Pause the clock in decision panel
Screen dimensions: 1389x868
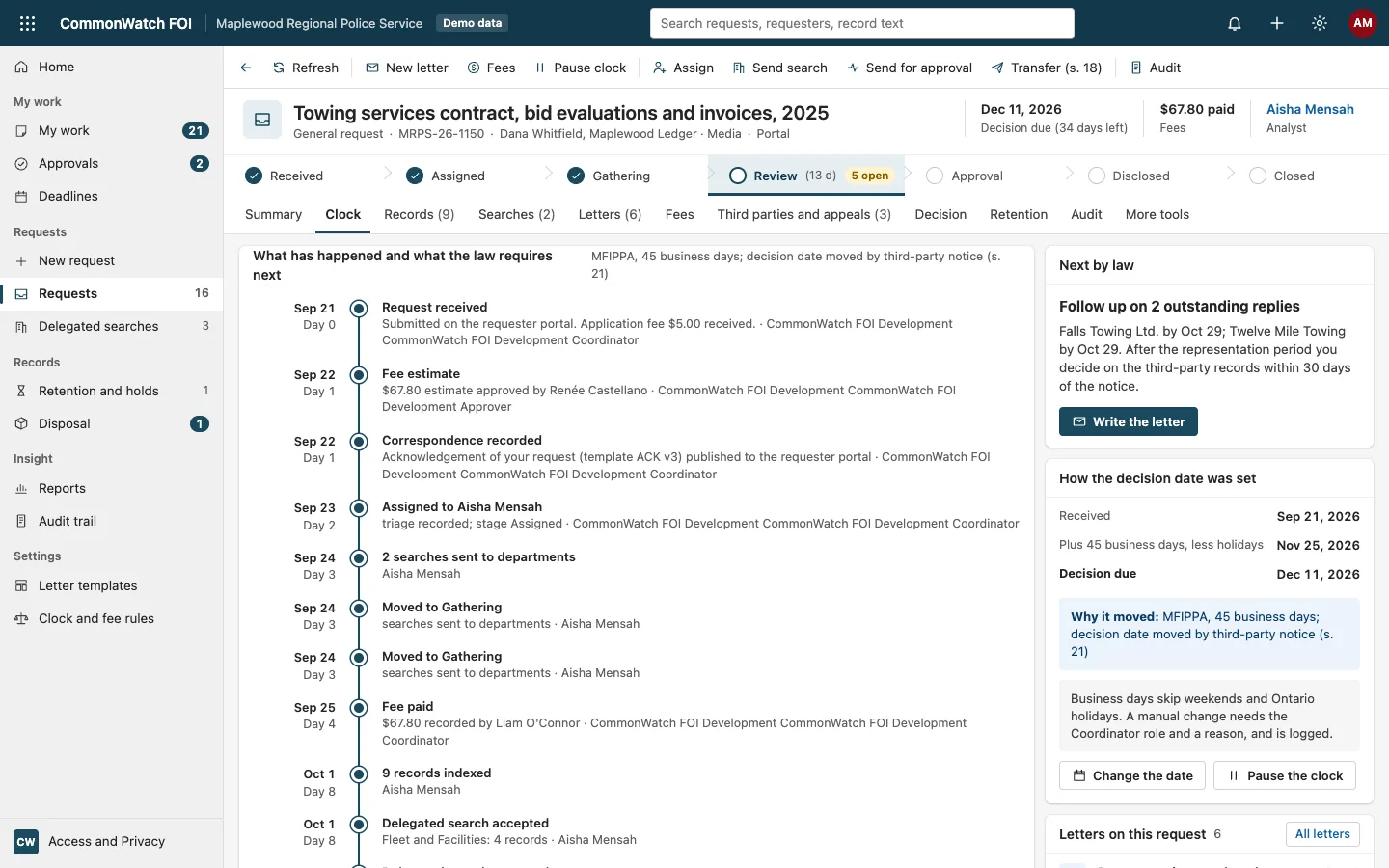point(1285,775)
